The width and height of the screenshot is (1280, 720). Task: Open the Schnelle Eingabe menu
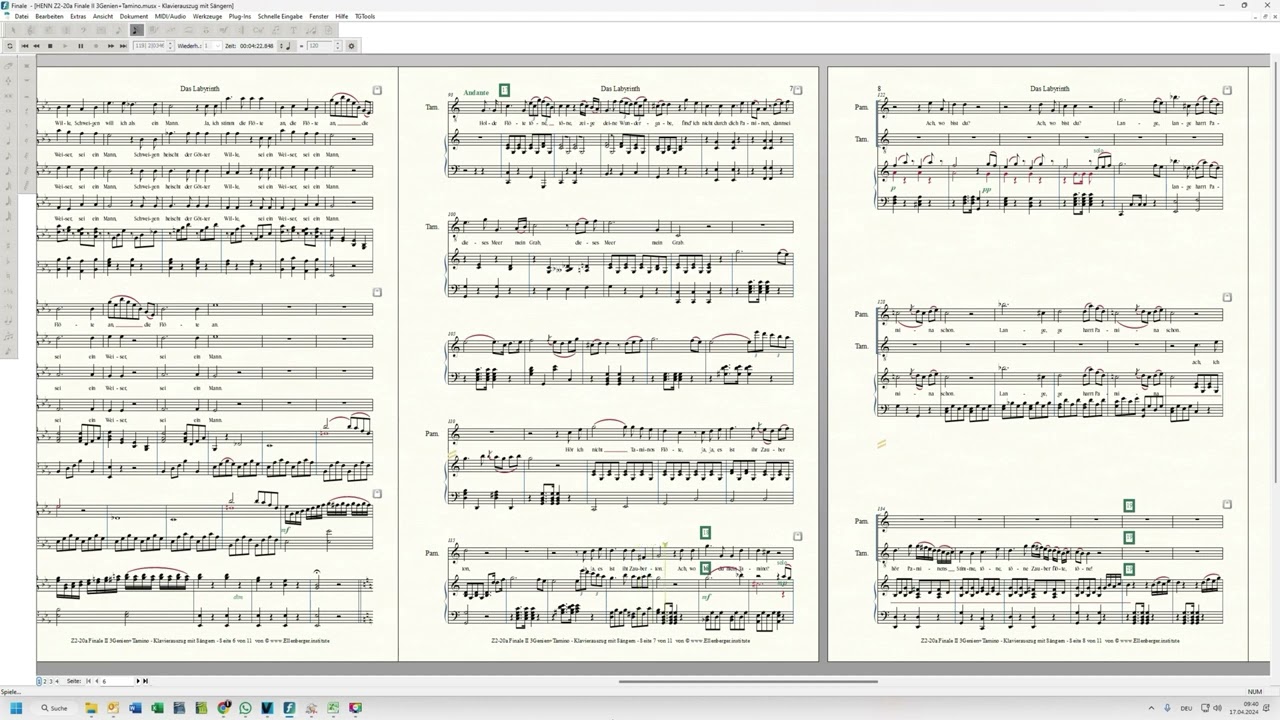click(x=281, y=17)
